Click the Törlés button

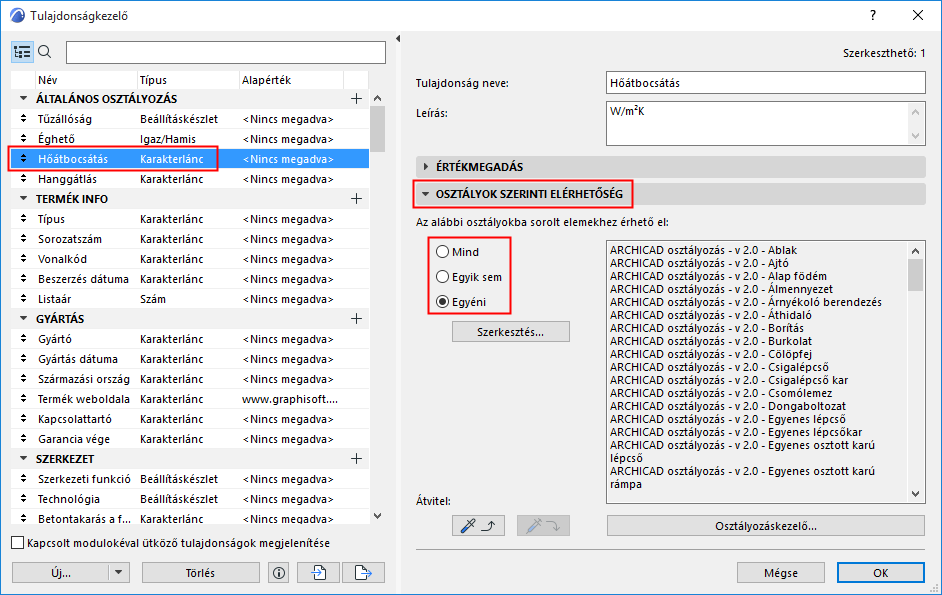(x=201, y=573)
